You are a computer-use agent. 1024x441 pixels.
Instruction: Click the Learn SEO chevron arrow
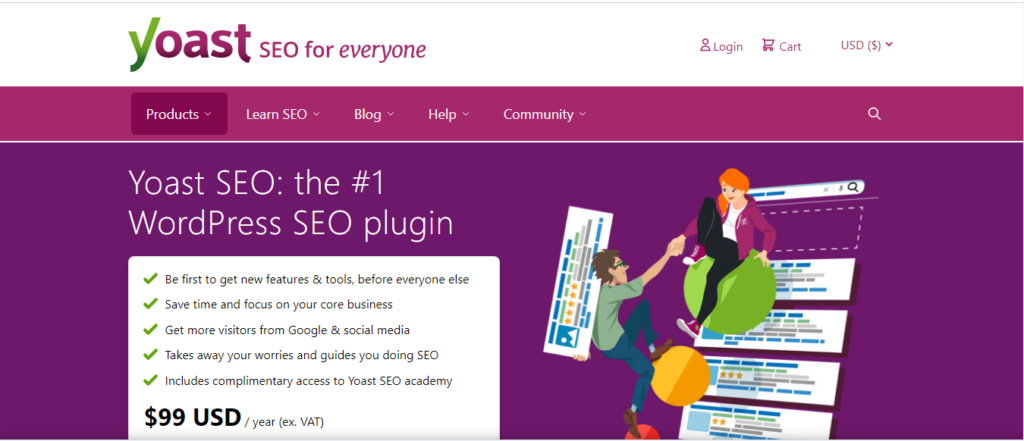tap(316, 114)
